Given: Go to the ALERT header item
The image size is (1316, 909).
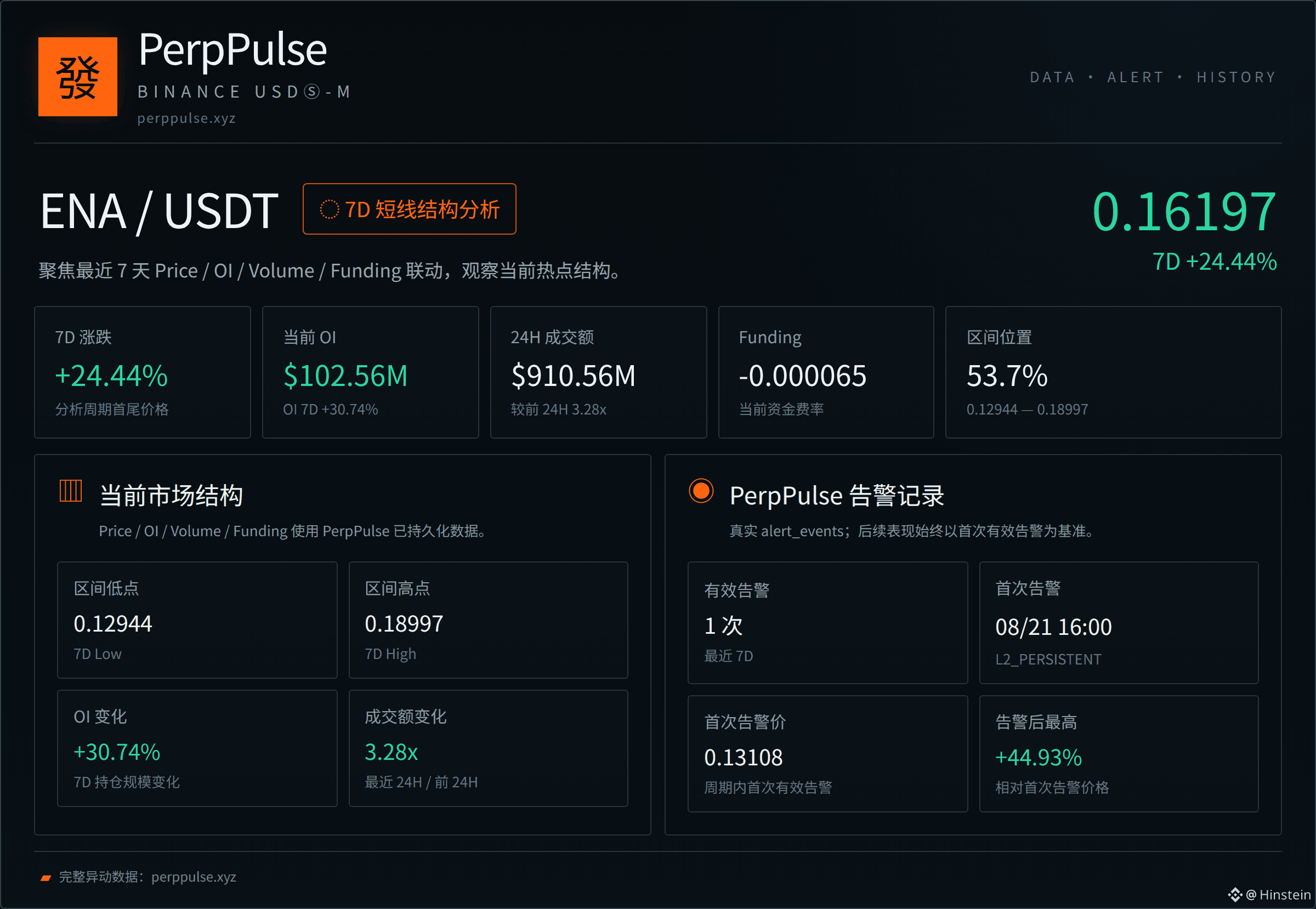Looking at the screenshot, I should 1136,77.
